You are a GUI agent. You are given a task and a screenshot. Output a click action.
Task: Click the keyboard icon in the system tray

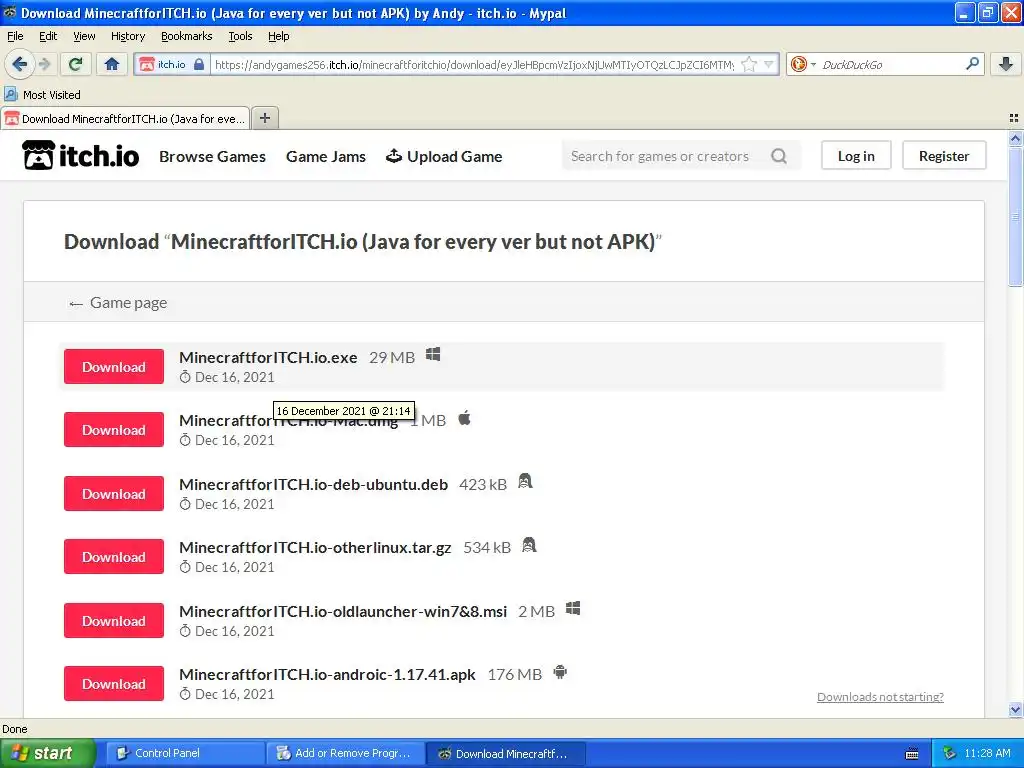[912, 754]
